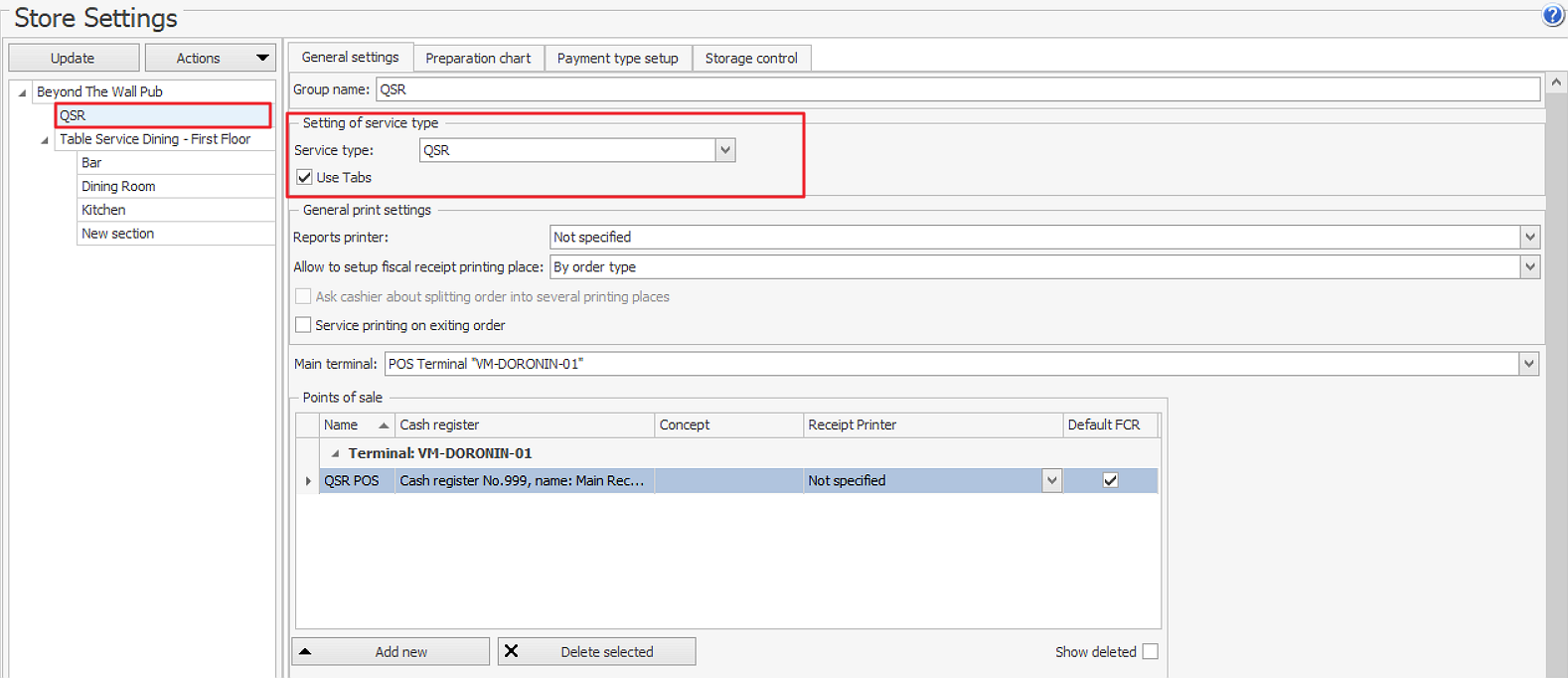Expand the Main terminal dropdown
This screenshot has height=678, width=1568.
point(1528,364)
